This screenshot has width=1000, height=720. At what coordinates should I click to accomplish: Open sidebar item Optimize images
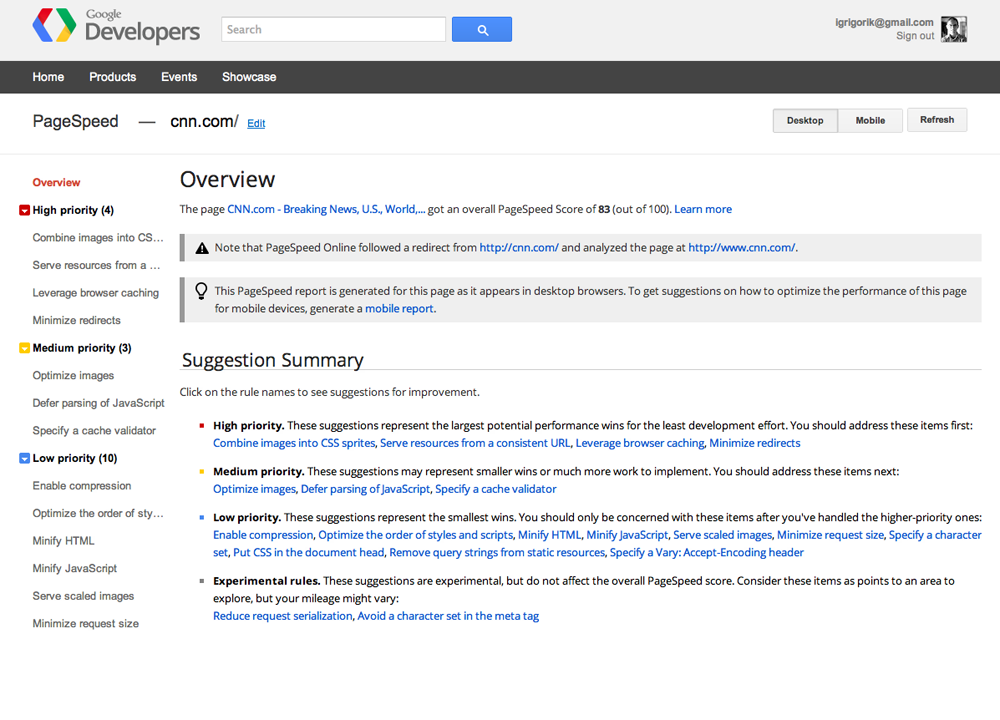[x=73, y=376]
